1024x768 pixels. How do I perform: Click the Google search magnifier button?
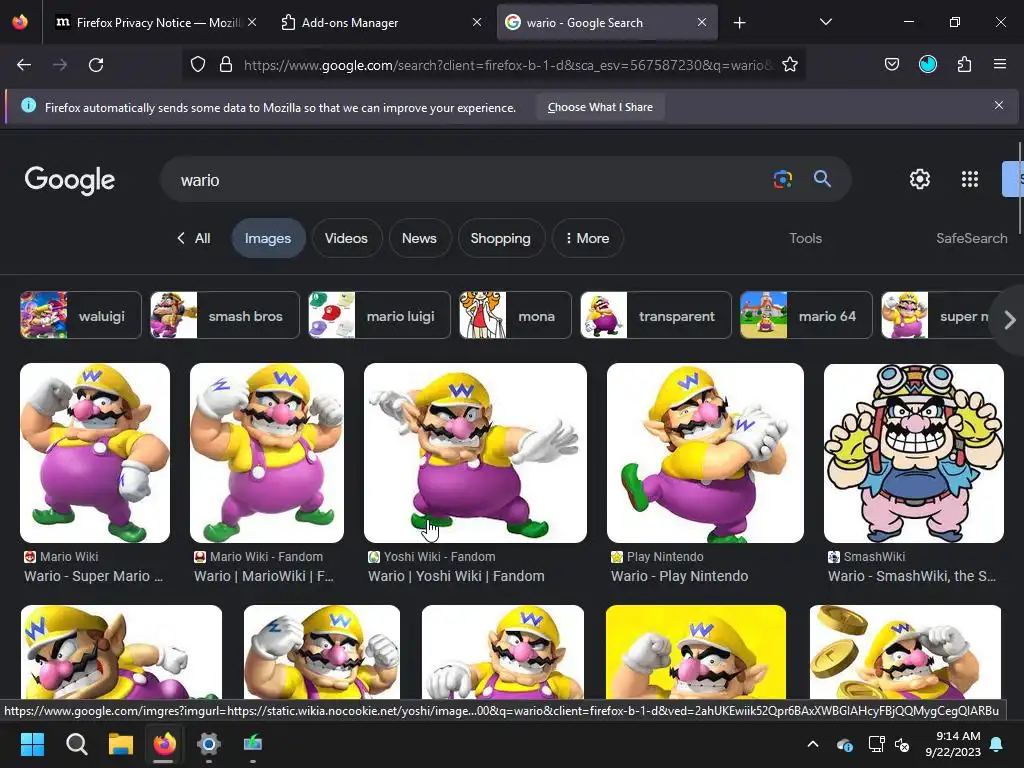[x=822, y=179]
